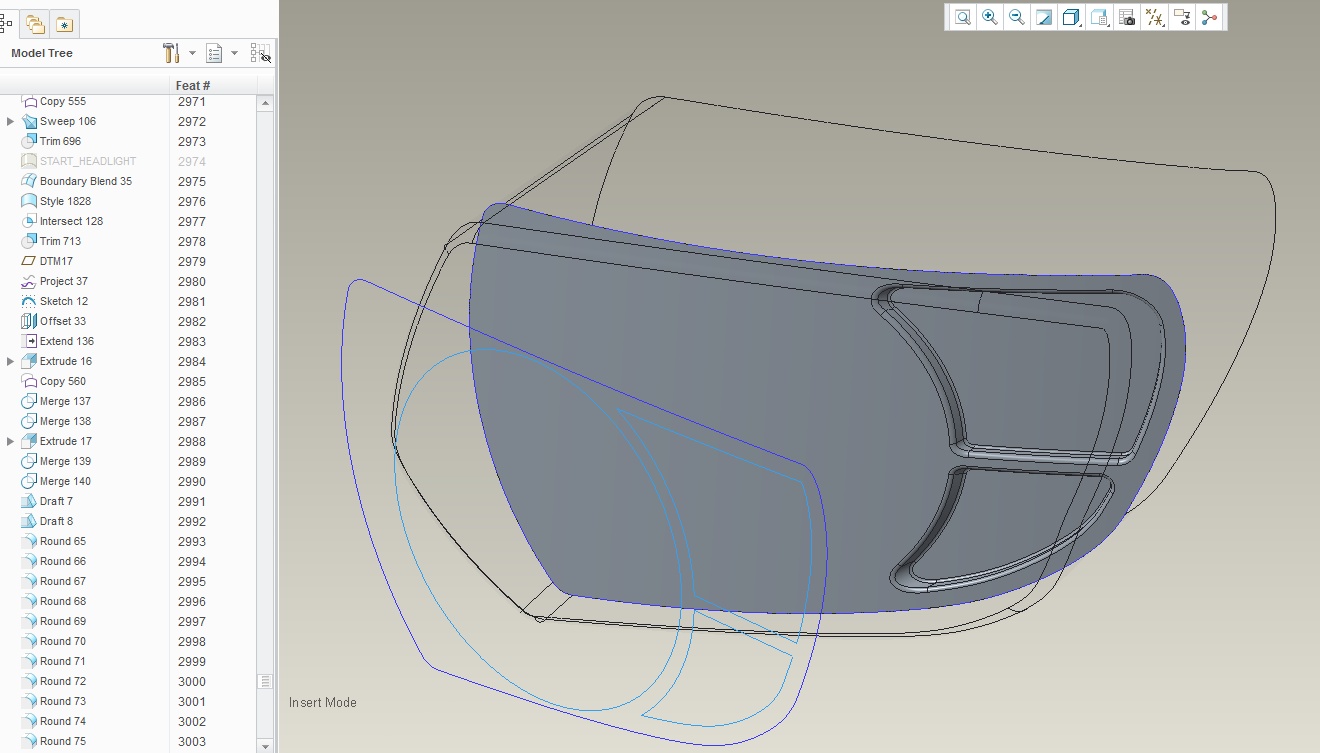The height and width of the screenshot is (753, 1320).
Task: Click model tree scrollbar up arrow
Action: point(265,103)
